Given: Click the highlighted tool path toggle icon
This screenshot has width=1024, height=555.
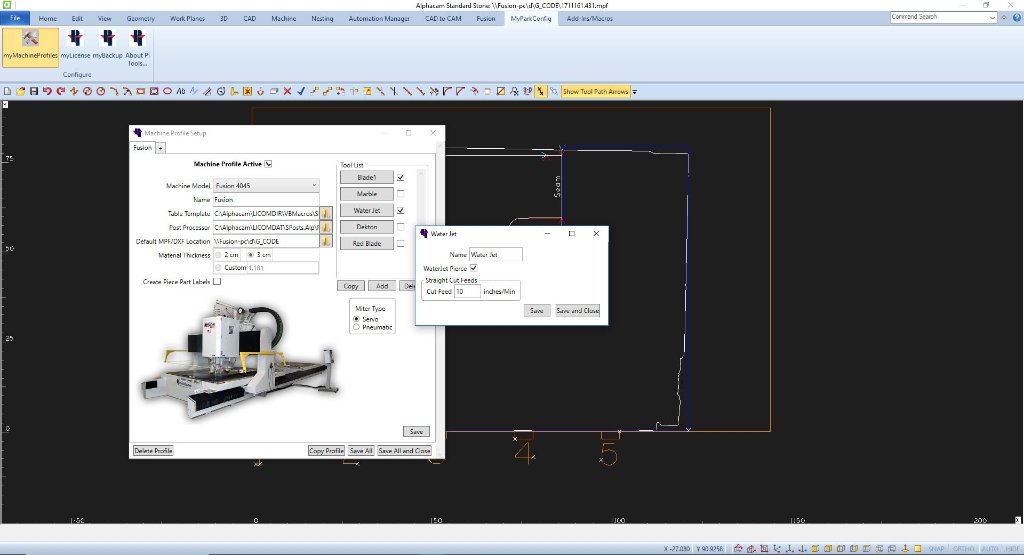Looking at the screenshot, I should pos(541,91).
